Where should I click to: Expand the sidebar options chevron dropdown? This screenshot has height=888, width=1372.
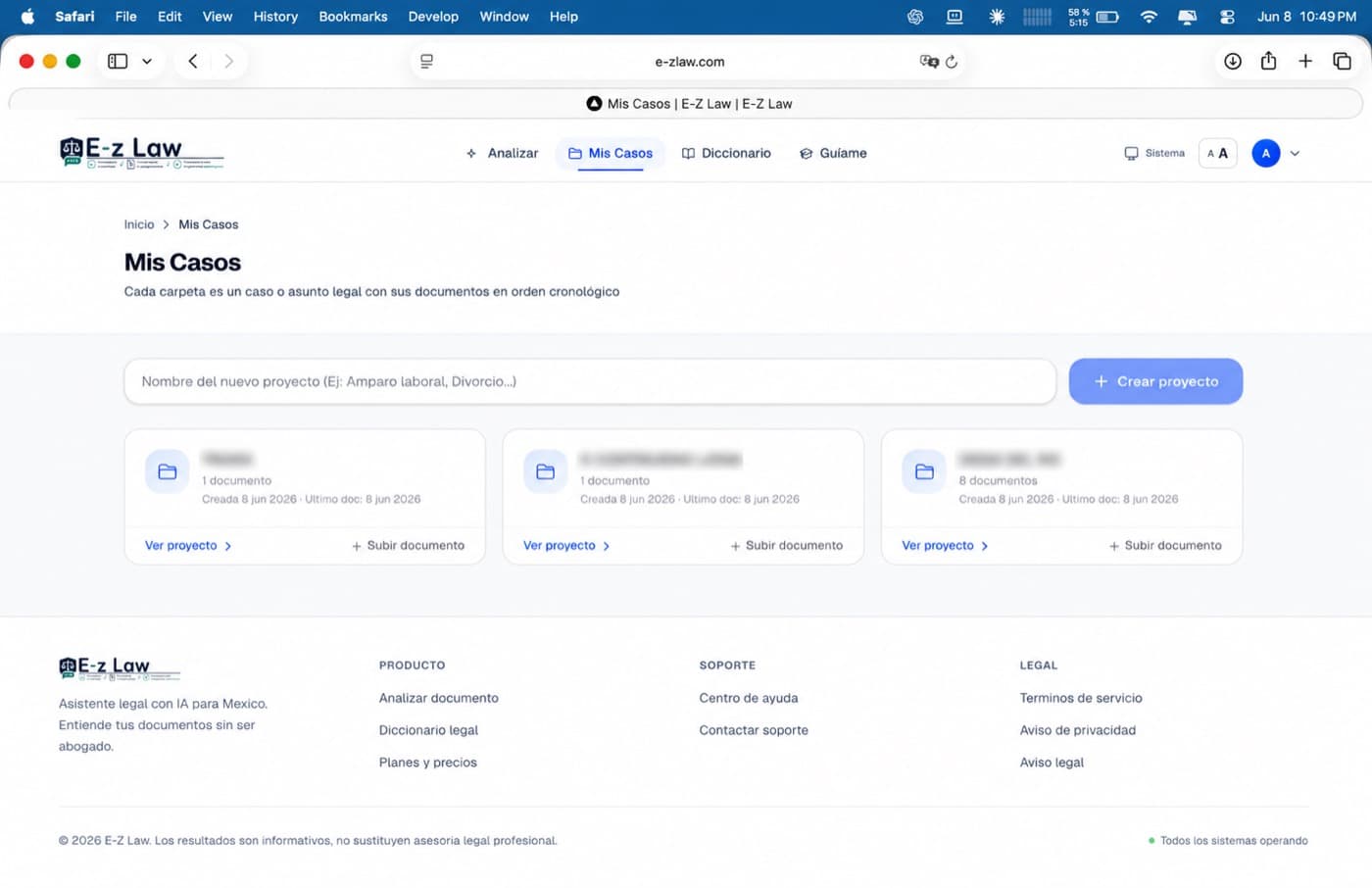(x=147, y=61)
